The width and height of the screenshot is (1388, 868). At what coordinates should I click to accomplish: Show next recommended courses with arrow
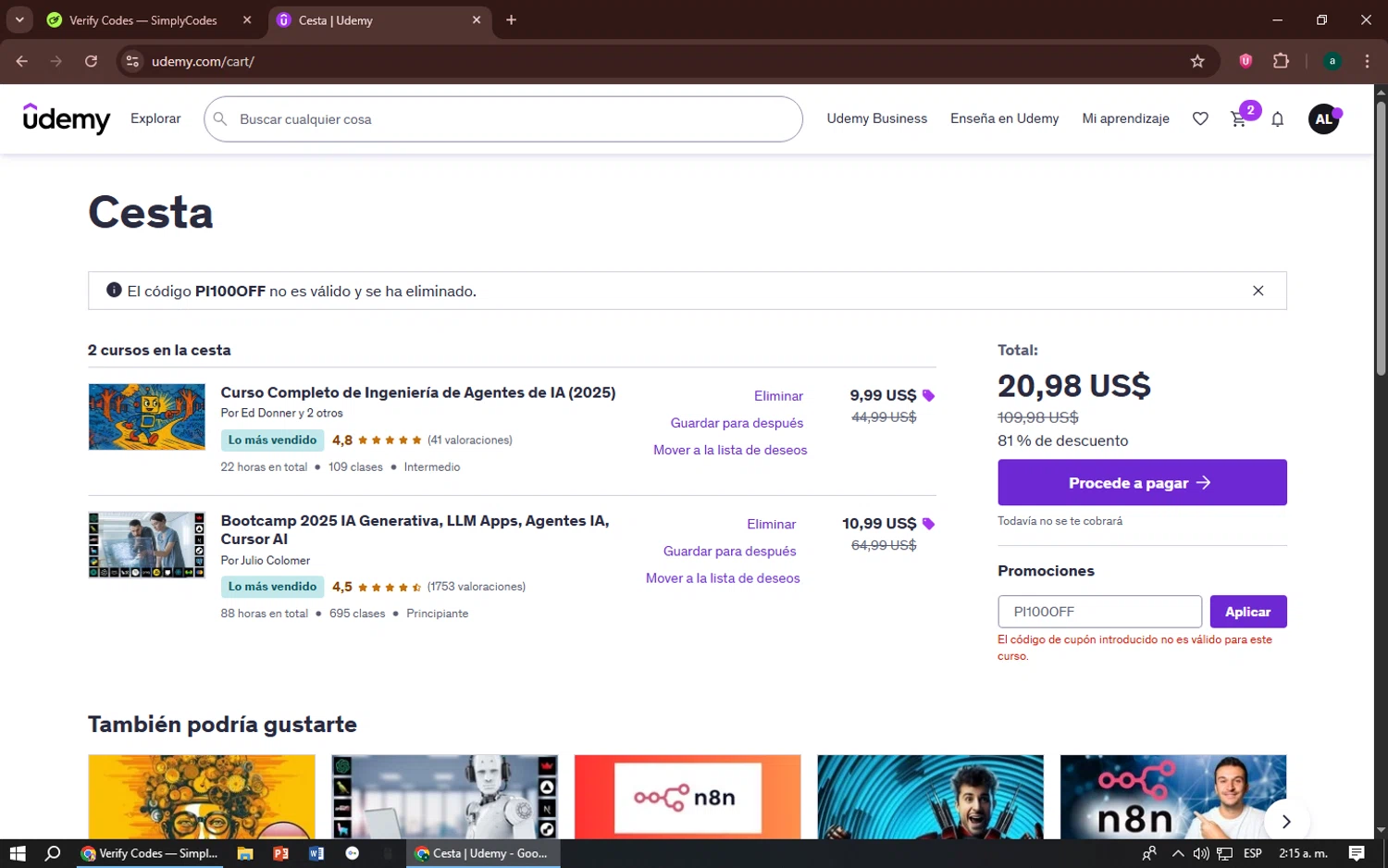click(x=1285, y=821)
